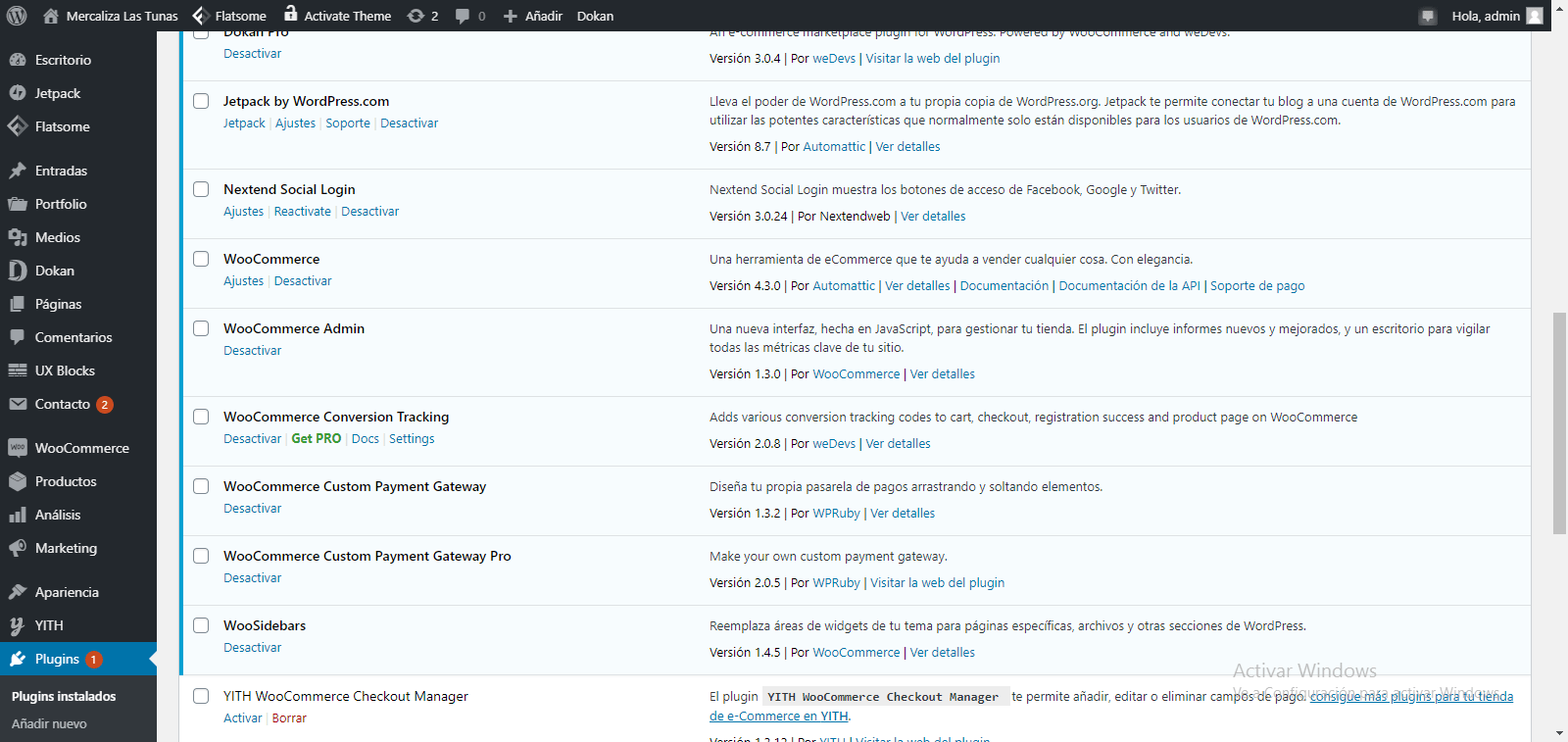Open the Mercaliza Las Tunas home icon
Image resolution: width=1568 pixels, height=742 pixels.
(x=51, y=16)
